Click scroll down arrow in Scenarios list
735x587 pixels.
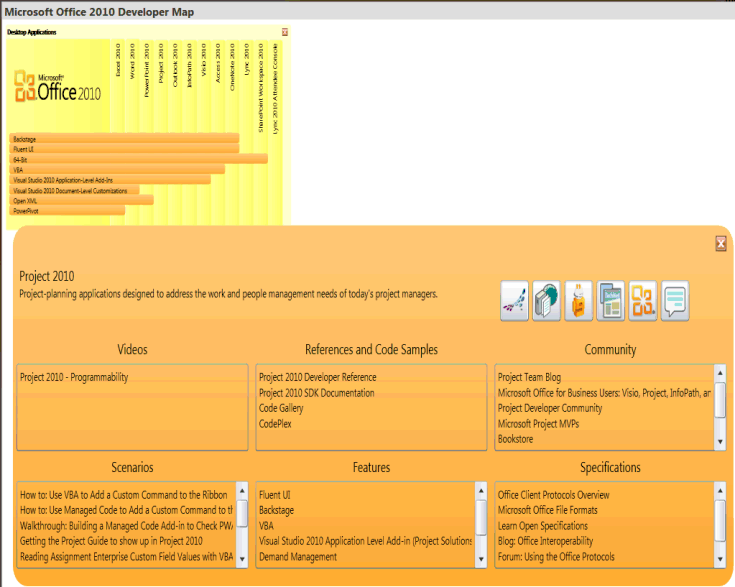(242, 559)
